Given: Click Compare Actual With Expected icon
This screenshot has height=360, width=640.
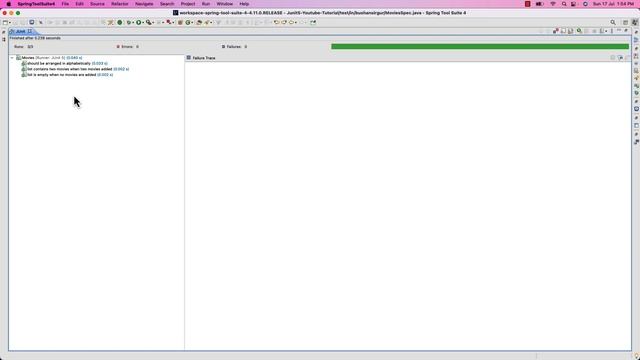Looking at the screenshot, I should click(x=627, y=58).
